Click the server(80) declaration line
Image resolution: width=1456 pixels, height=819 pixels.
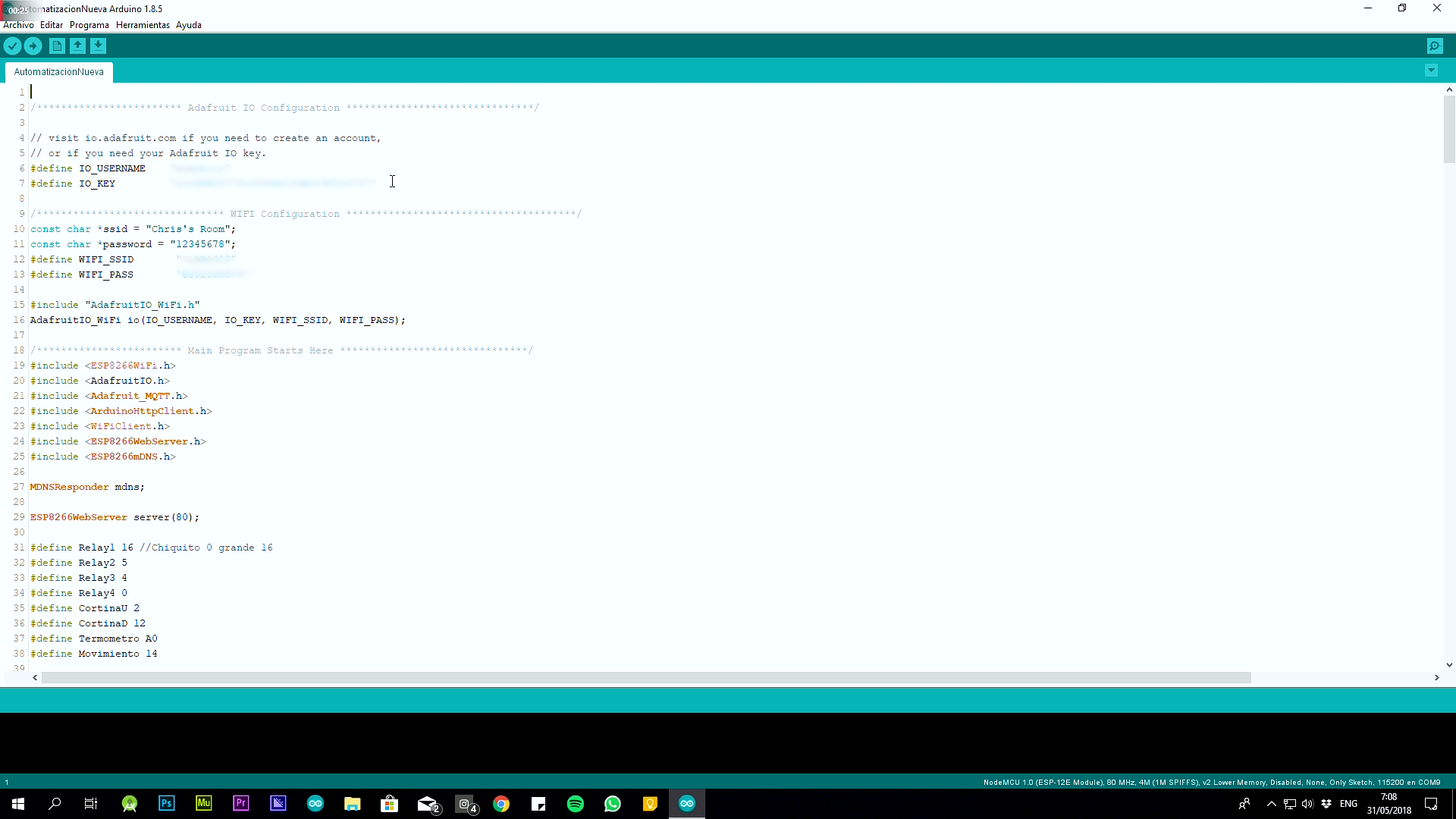tap(115, 517)
